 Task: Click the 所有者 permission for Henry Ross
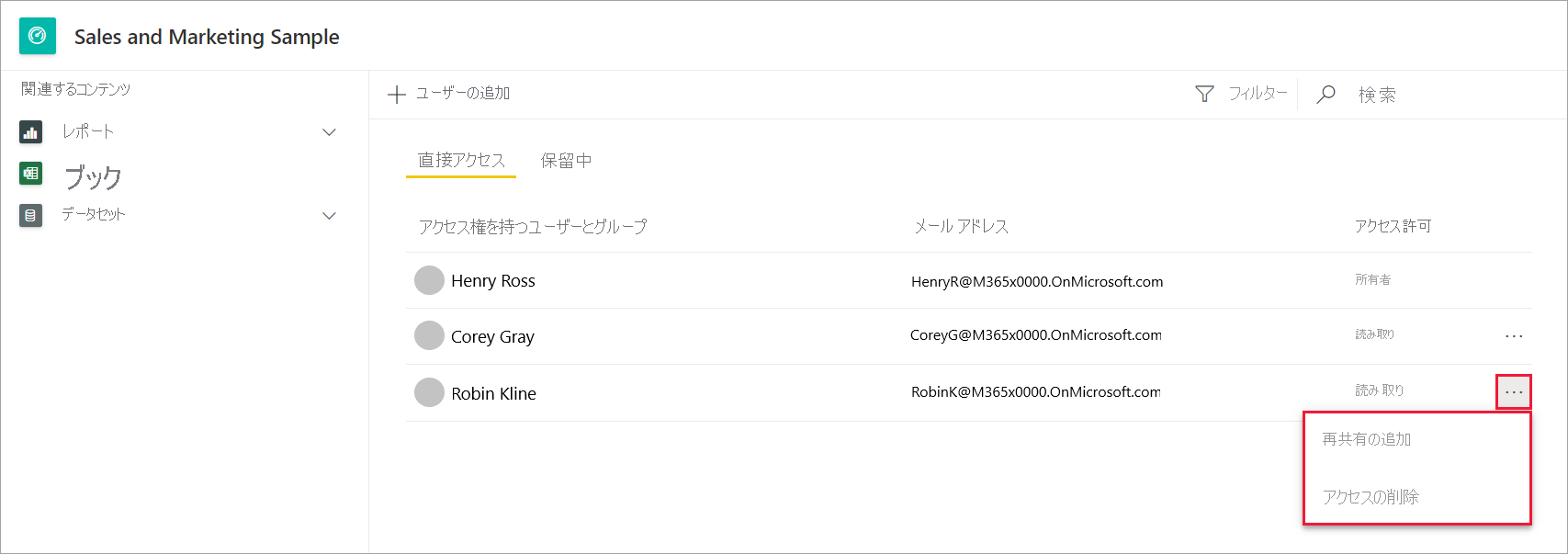point(1372,279)
